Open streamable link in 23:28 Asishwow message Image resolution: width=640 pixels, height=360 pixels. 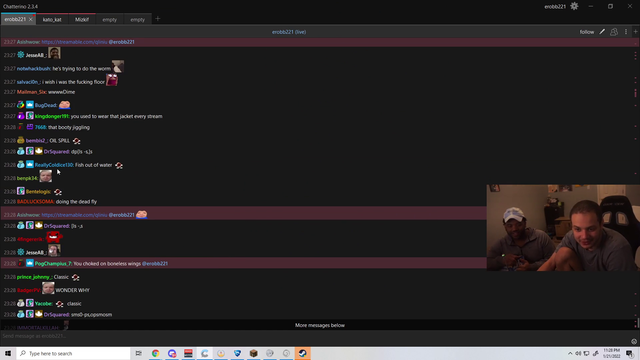tap(74, 215)
